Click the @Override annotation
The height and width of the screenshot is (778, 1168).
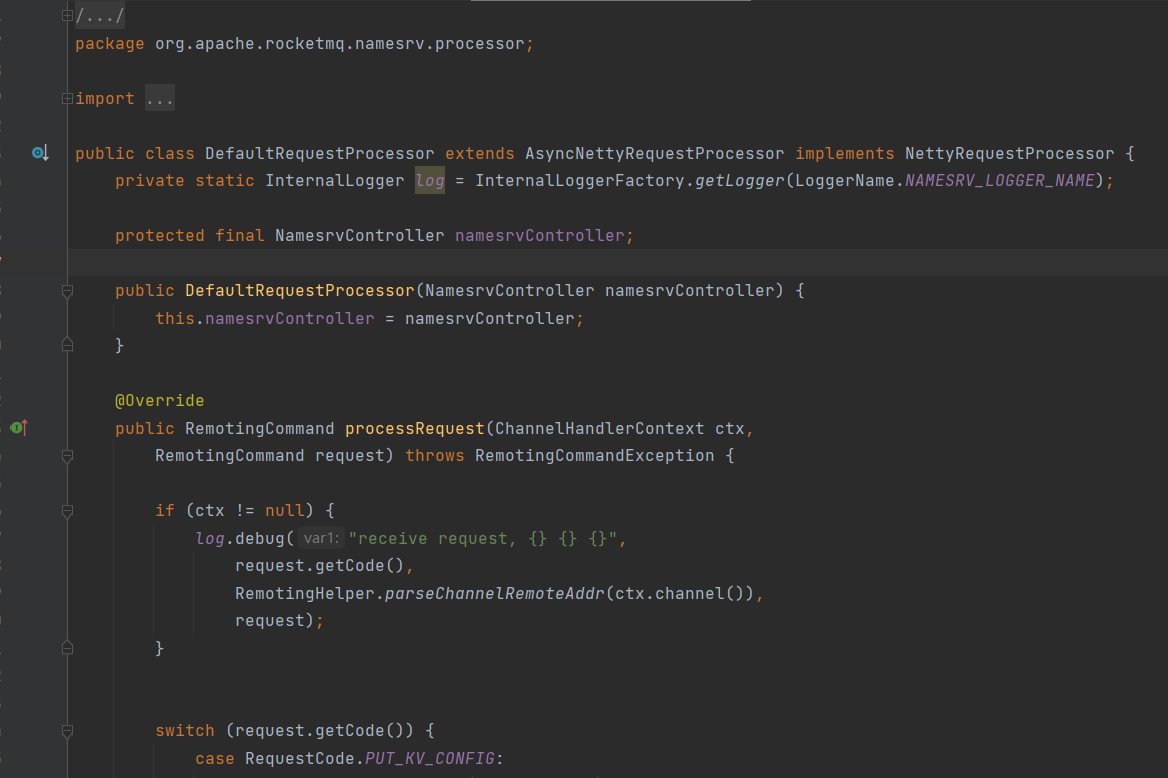[160, 401]
